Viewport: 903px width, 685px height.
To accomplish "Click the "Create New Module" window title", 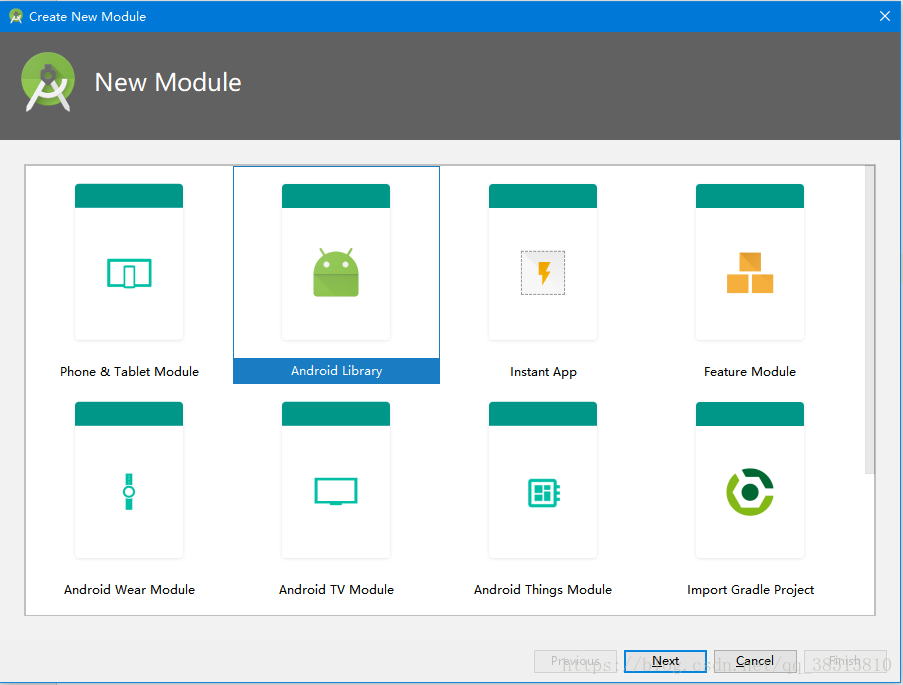I will tap(88, 17).
